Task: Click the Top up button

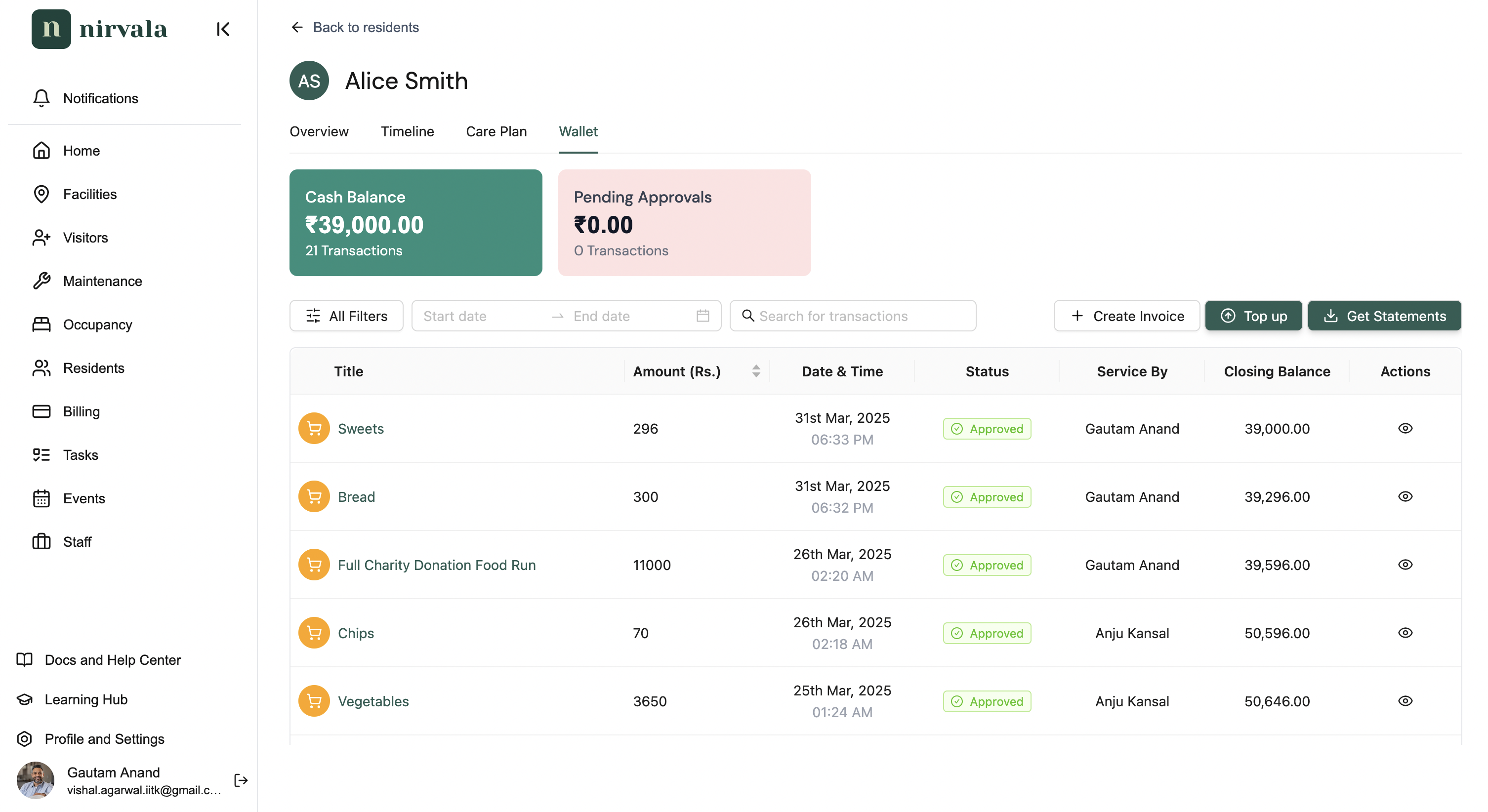Action: (x=1253, y=316)
